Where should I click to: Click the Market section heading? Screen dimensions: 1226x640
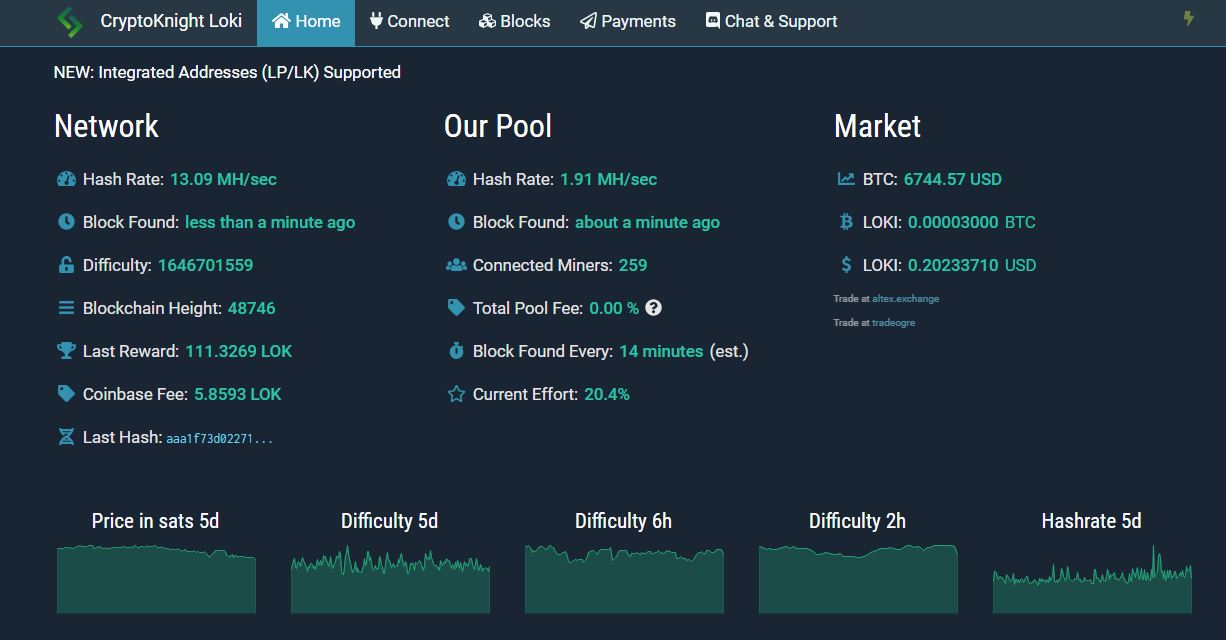(x=877, y=126)
